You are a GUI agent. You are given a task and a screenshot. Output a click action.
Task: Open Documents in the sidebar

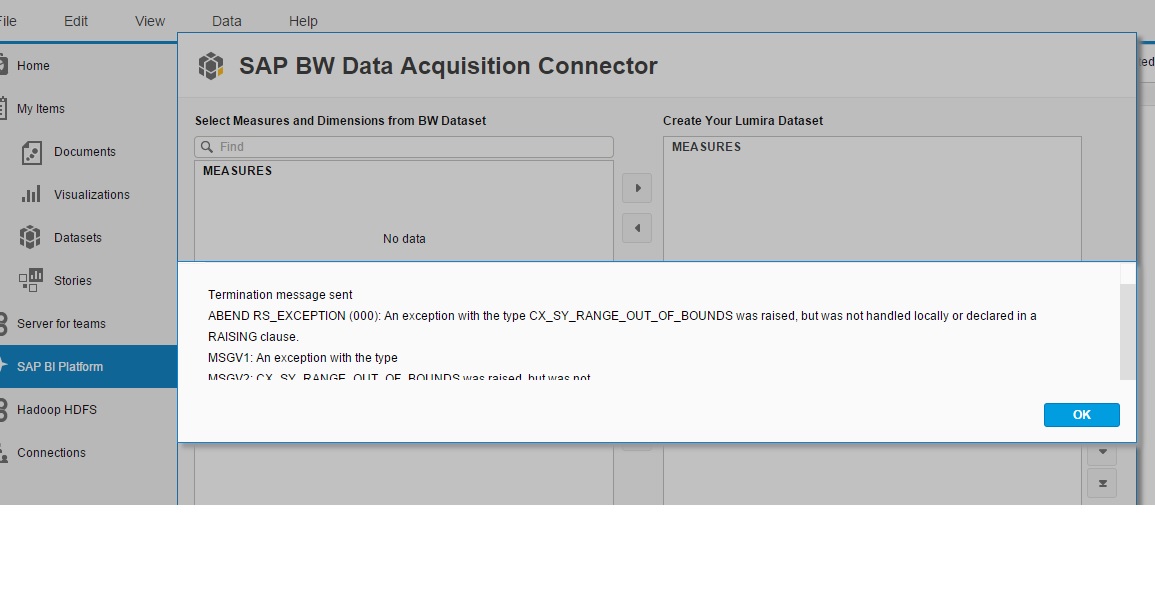pyautogui.click(x=85, y=152)
